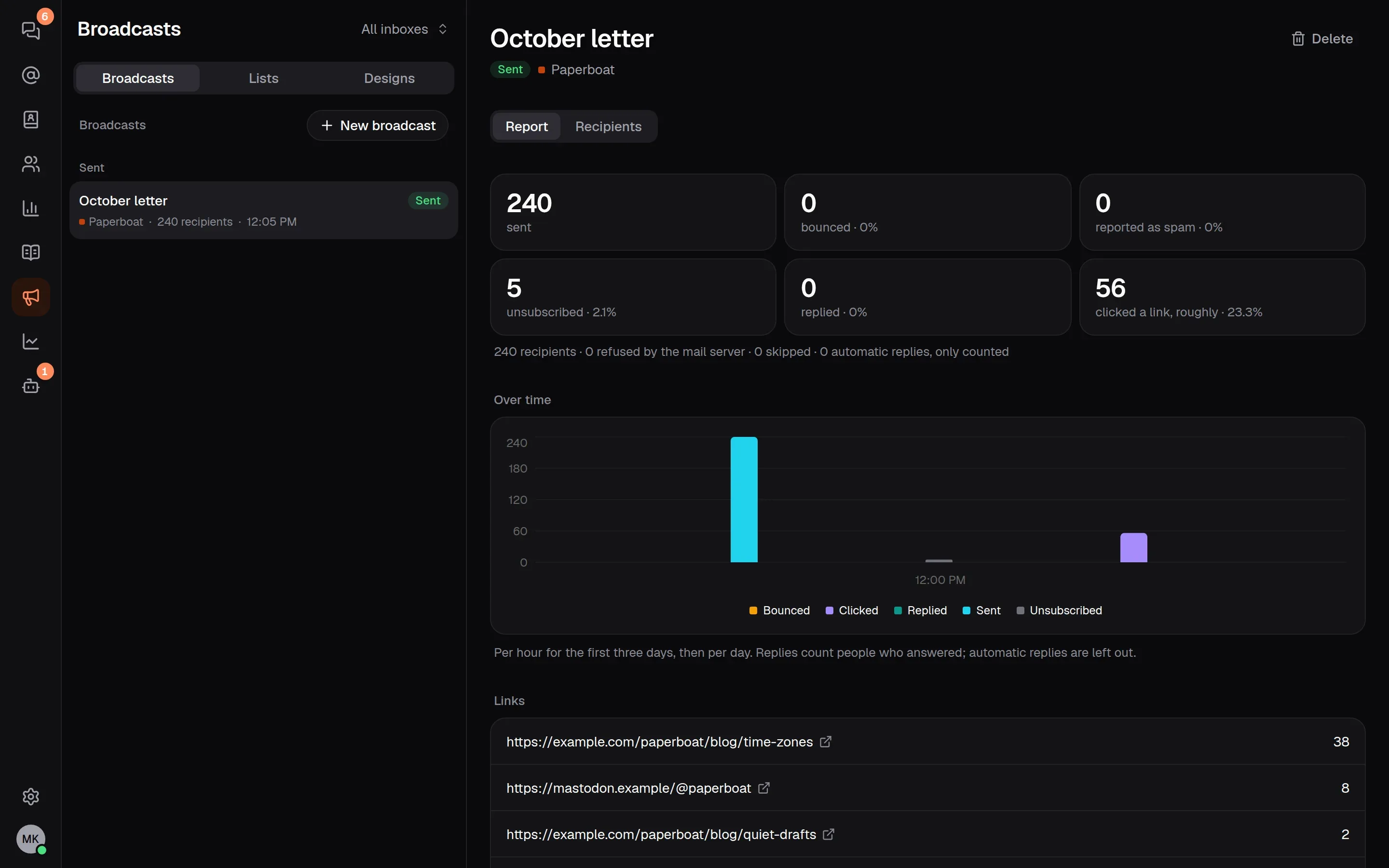The height and width of the screenshot is (868, 1389).
Task: Click the 0 replied stat card
Action: click(927, 297)
